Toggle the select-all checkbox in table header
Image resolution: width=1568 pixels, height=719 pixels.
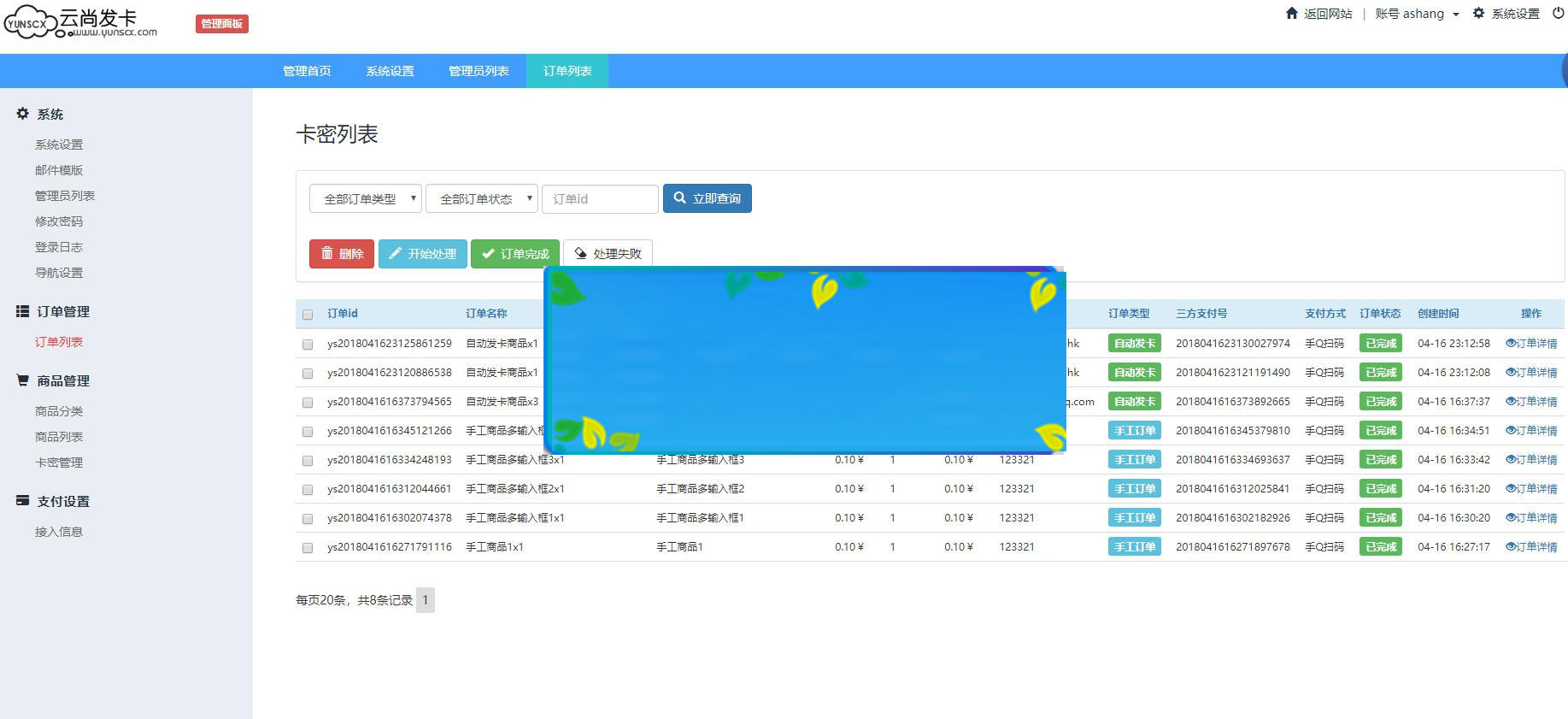pyautogui.click(x=308, y=315)
